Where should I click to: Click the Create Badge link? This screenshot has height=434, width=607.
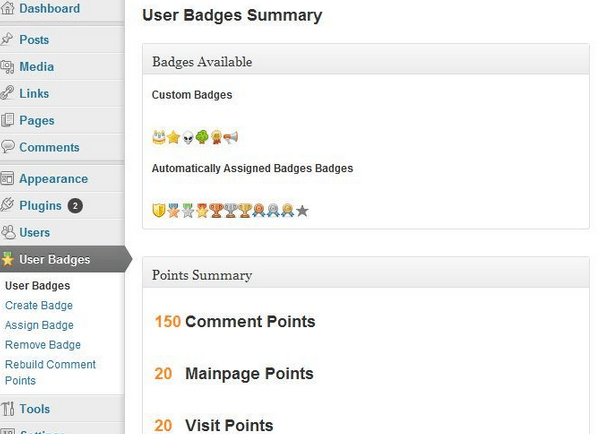click(x=39, y=305)
